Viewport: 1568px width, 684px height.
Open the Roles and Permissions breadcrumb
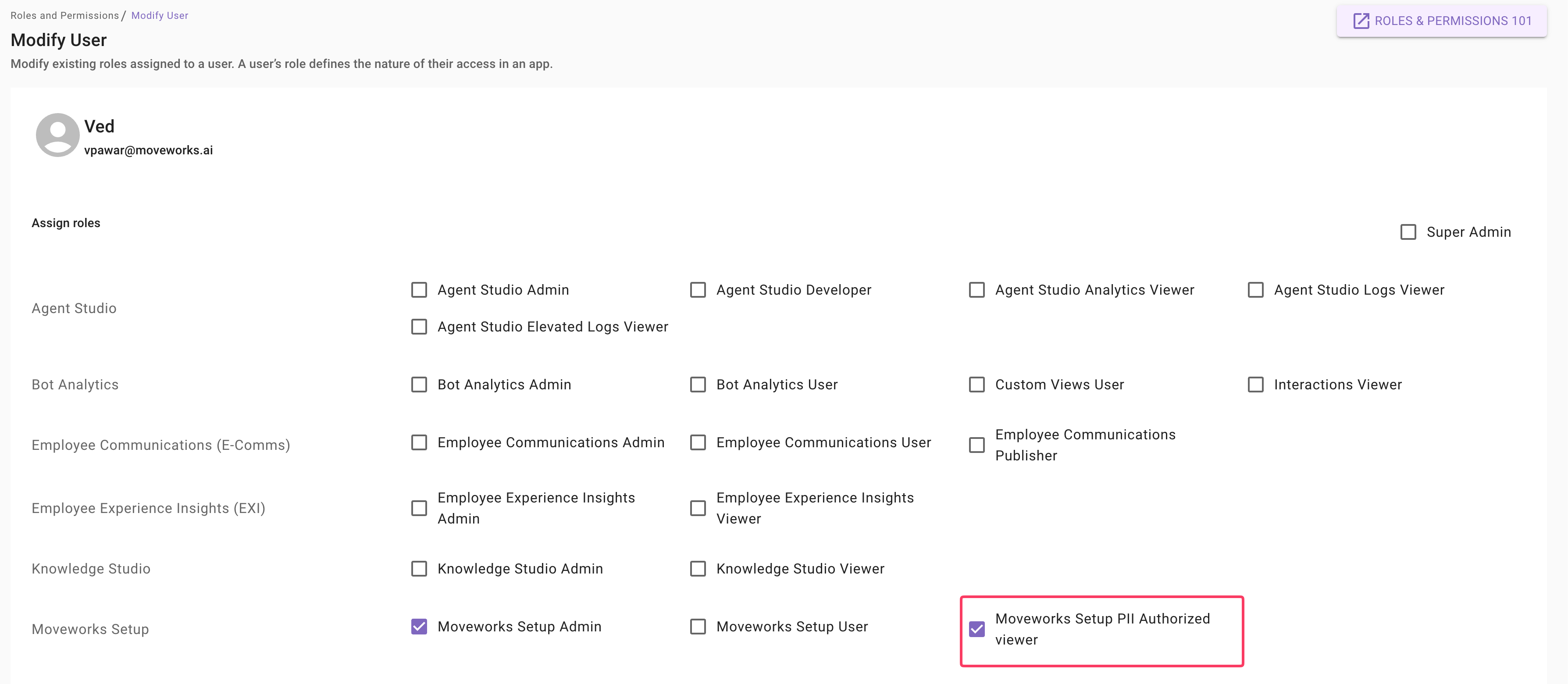(64, 15)
